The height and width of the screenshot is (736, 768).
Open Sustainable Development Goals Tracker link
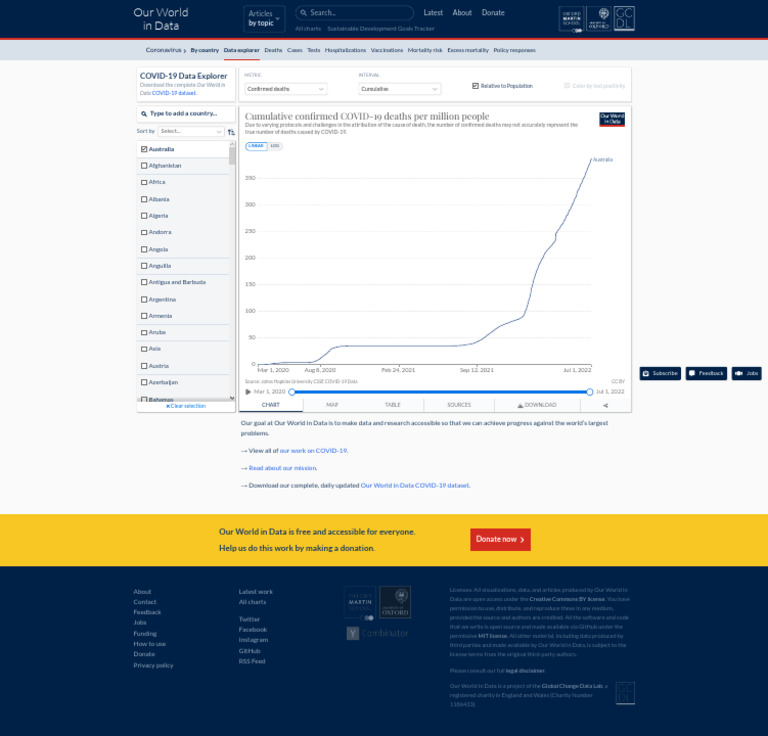click(x=381, y=29)
